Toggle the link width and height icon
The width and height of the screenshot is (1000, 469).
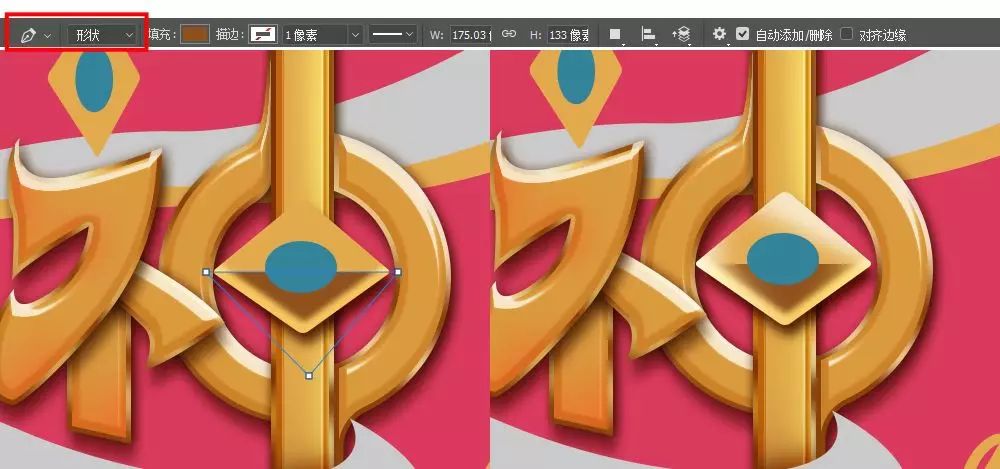pyautogui.click(x=509, y=35)
